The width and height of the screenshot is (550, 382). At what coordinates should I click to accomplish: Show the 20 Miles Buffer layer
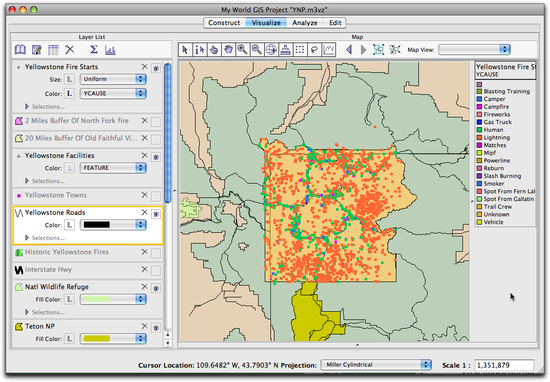pyautogui.click(x=156, y=139)
